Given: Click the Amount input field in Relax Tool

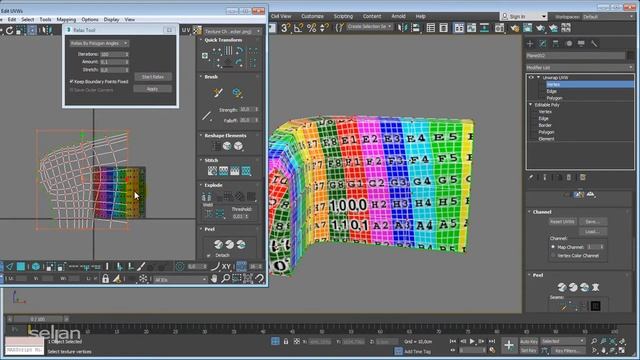Looking at the screenshot, I should 115,62.
